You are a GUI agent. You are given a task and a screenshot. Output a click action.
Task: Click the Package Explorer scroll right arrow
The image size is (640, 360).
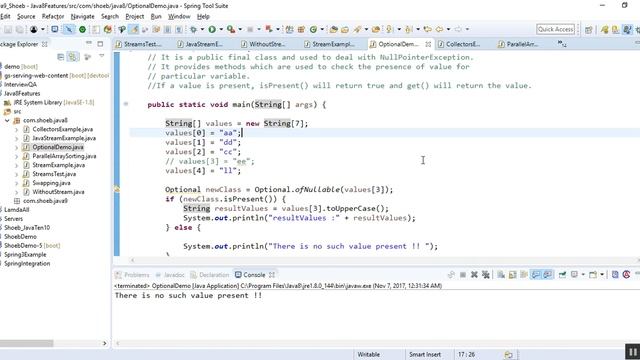(x=104, y=343)
